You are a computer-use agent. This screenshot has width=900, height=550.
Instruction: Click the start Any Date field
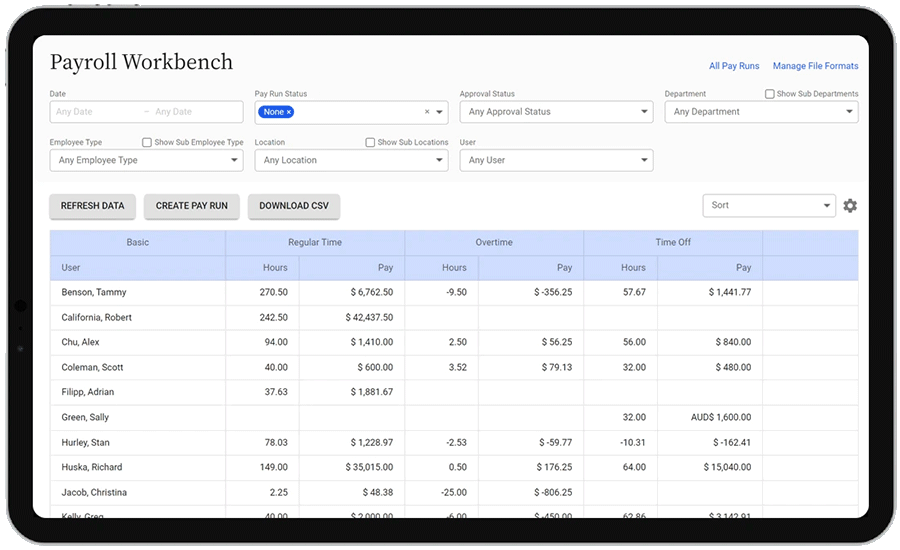point(95,112)
